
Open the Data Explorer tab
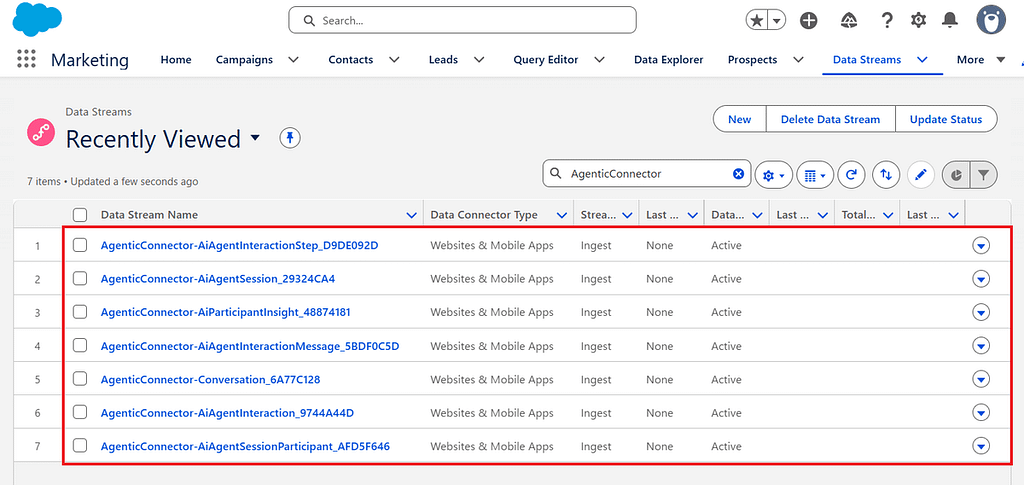coord(669,59)
